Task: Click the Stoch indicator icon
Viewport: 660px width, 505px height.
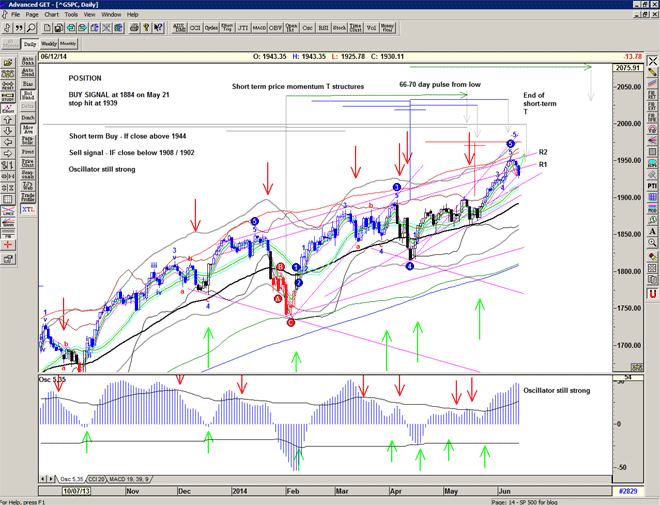Action: click(340, 29)
